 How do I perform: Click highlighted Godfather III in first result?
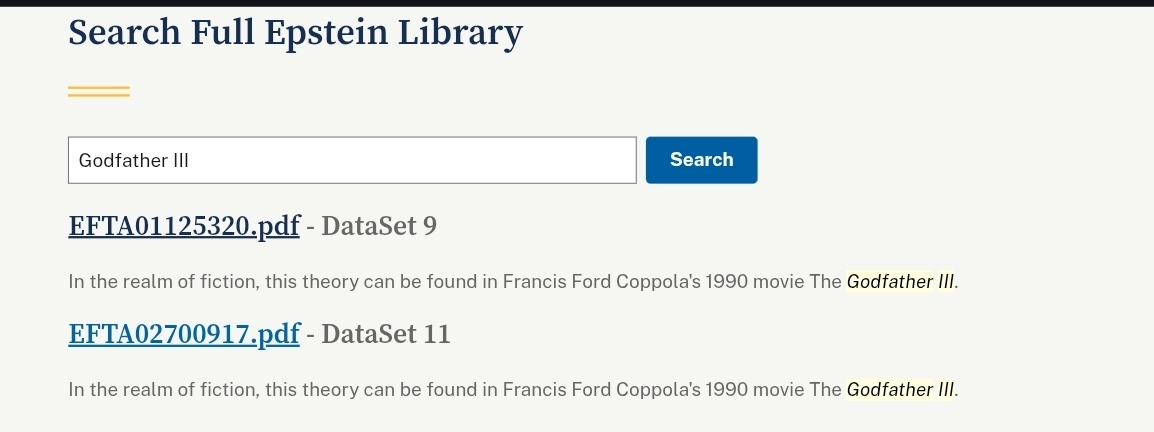click(x=901, y=281)
